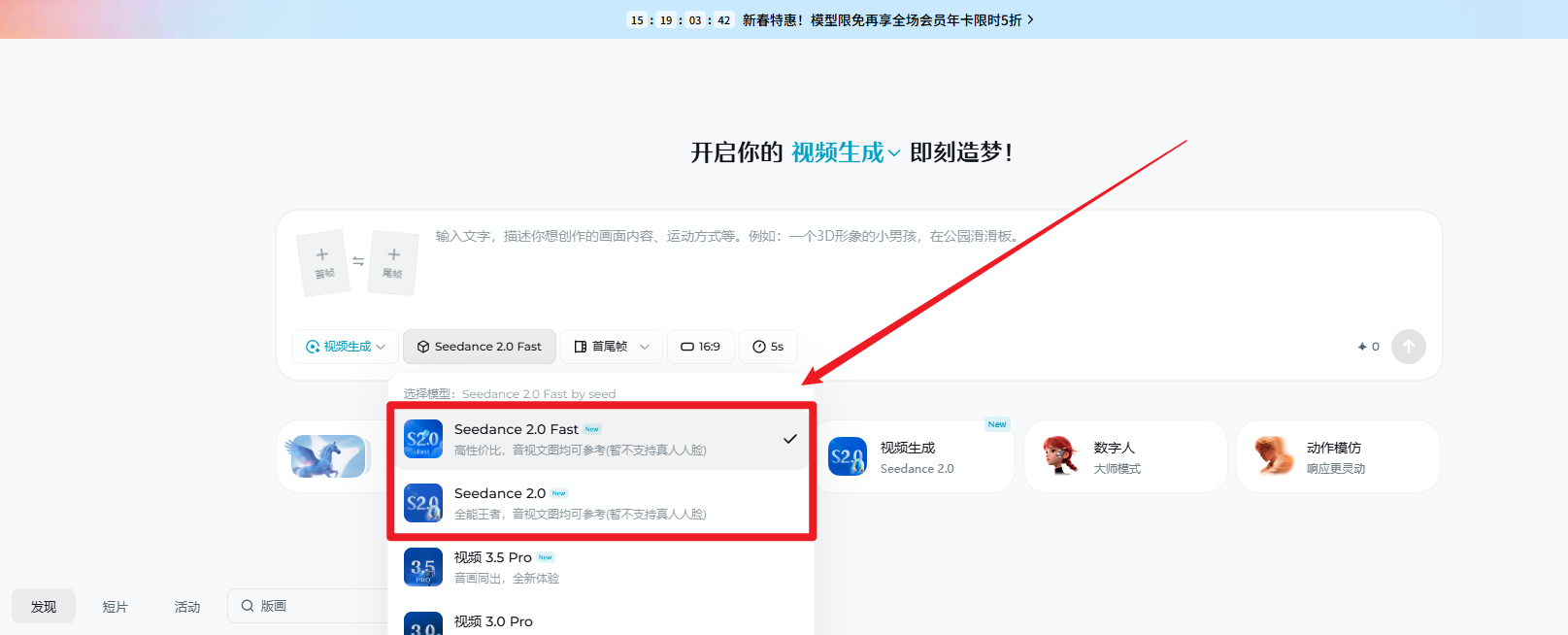Click the 数字人 red-haired avatar icon

(x=1060, y=455)
